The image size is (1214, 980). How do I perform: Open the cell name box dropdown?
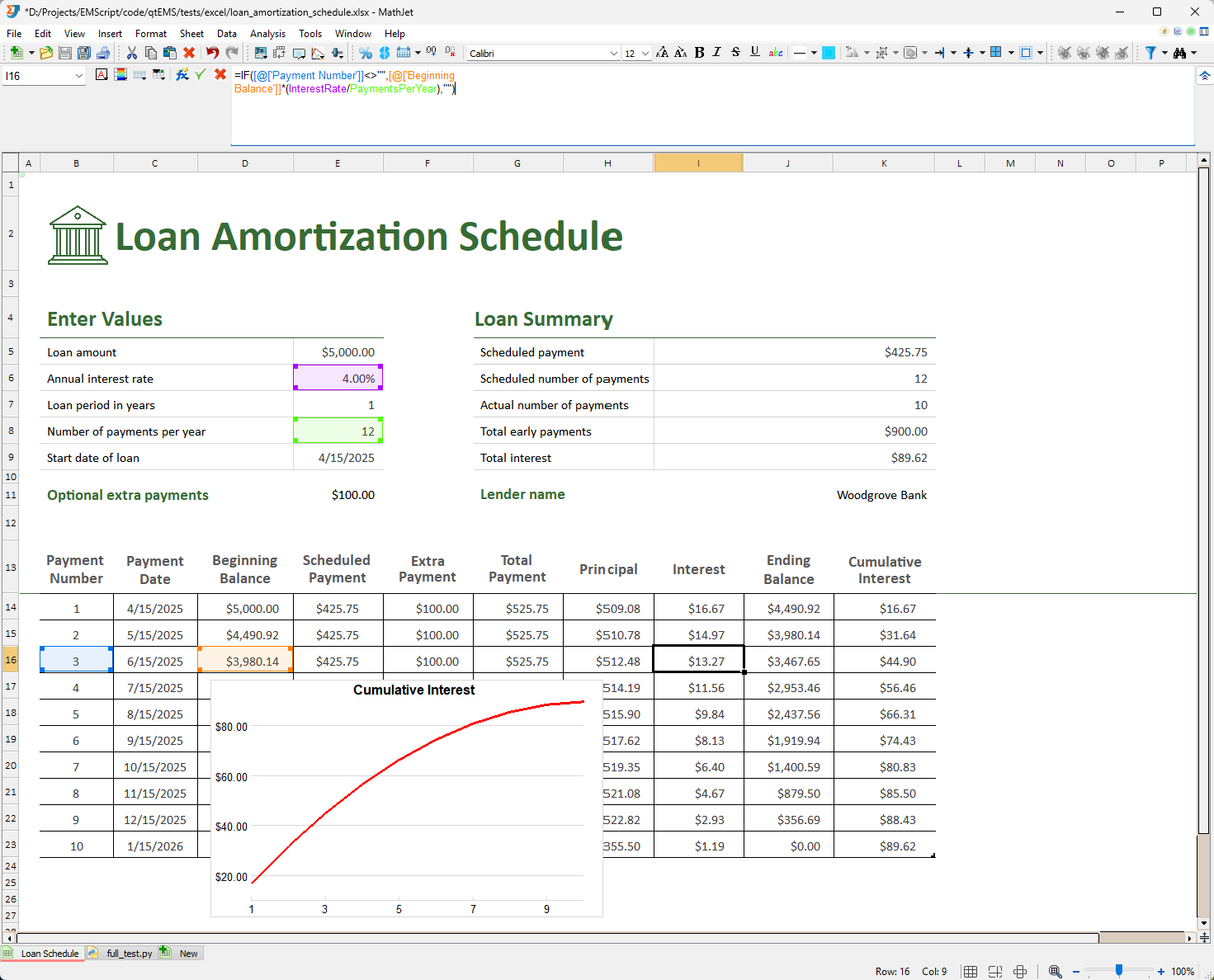coord(79,76)
